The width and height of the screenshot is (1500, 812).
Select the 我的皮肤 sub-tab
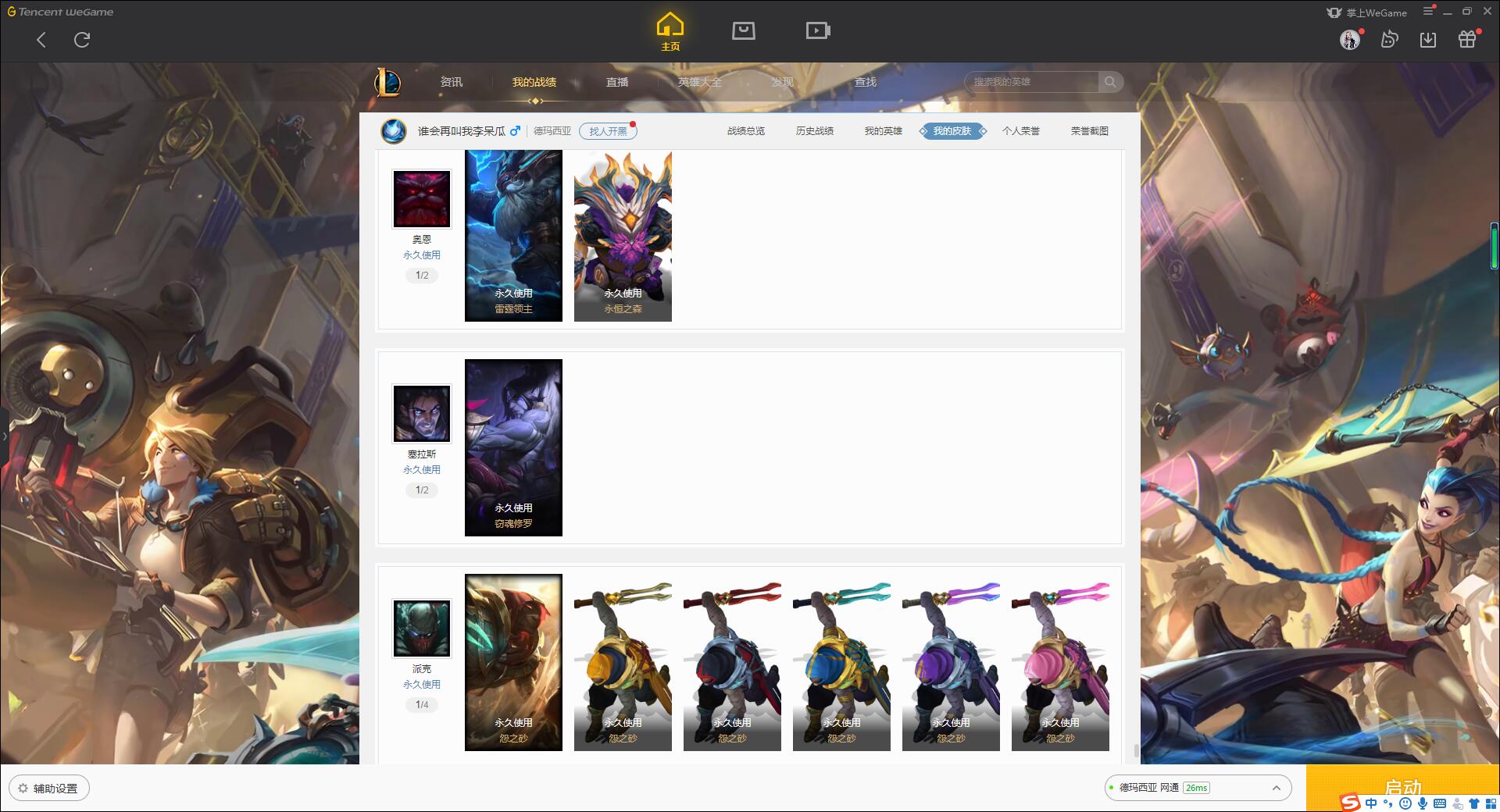[952, 131]
